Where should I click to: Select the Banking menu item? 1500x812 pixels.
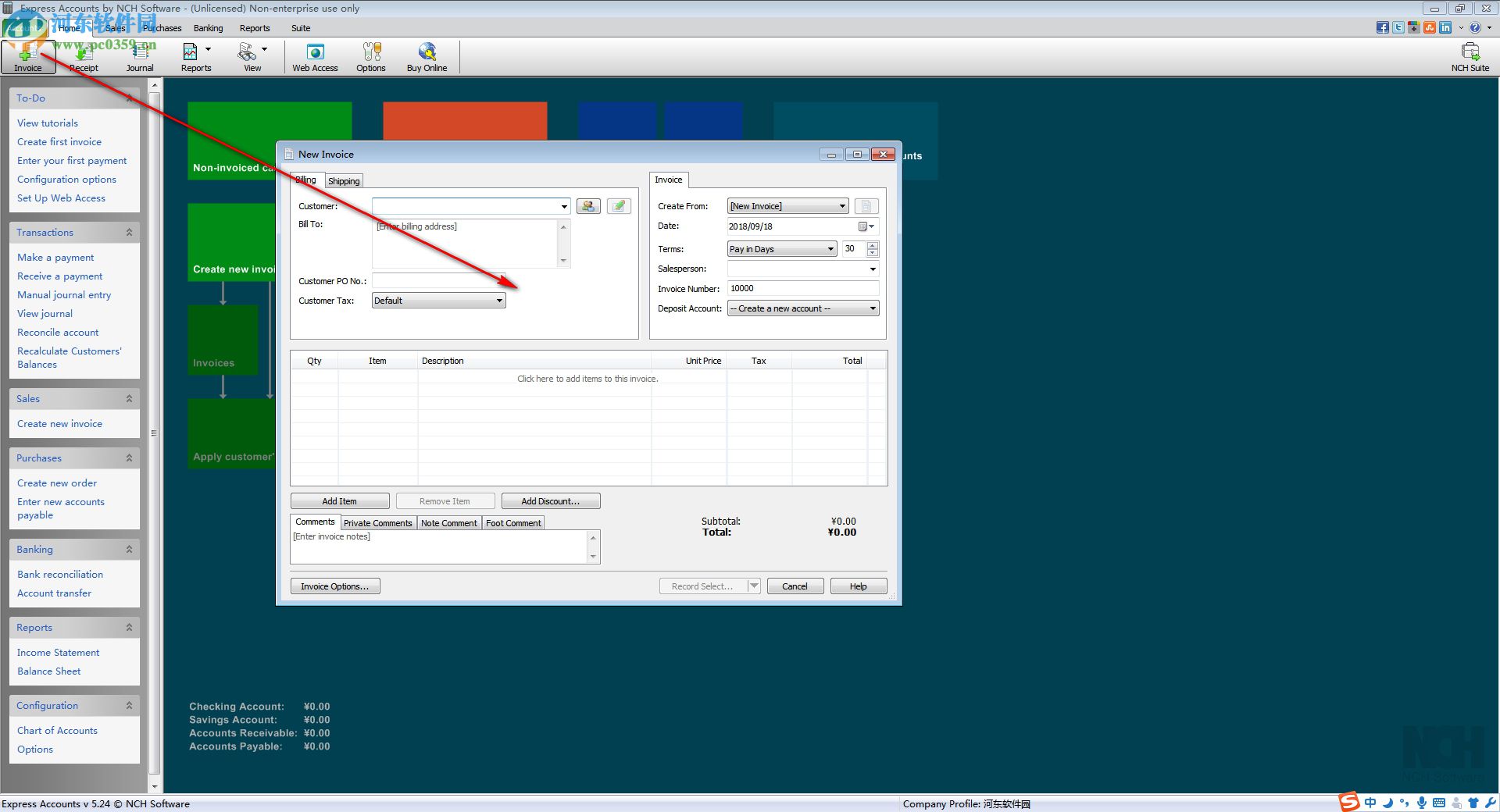[x=208, y=28]
